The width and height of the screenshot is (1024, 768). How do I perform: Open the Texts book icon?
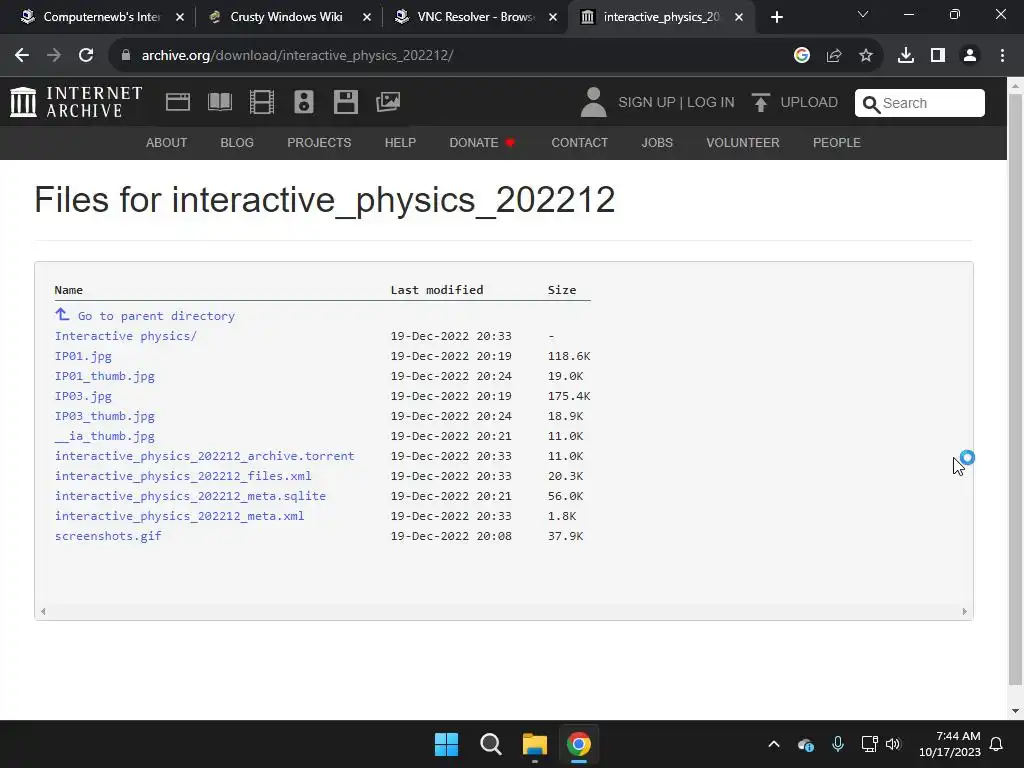point(219,102)
